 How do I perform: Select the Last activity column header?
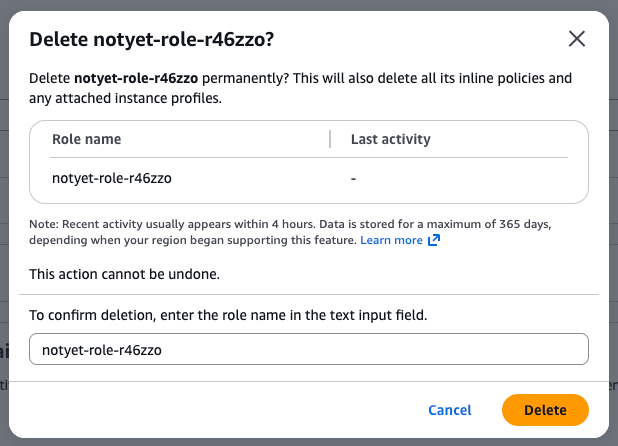[390, 140]
